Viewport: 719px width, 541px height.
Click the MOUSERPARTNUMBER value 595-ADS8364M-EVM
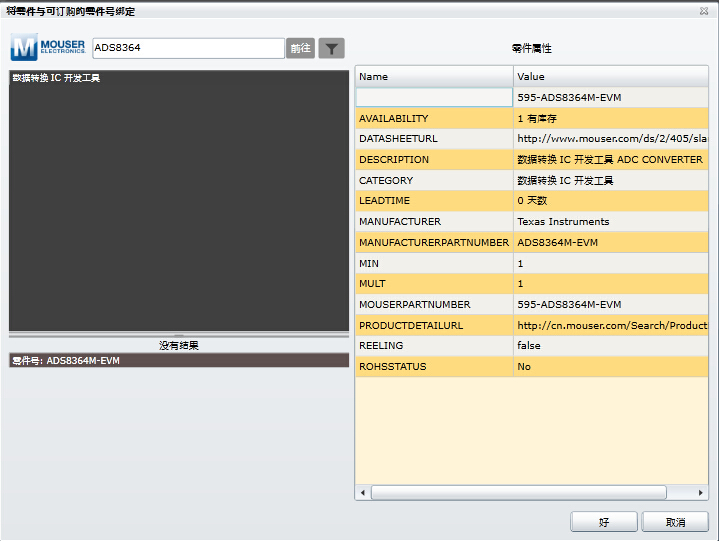click(x=611, y=304)
